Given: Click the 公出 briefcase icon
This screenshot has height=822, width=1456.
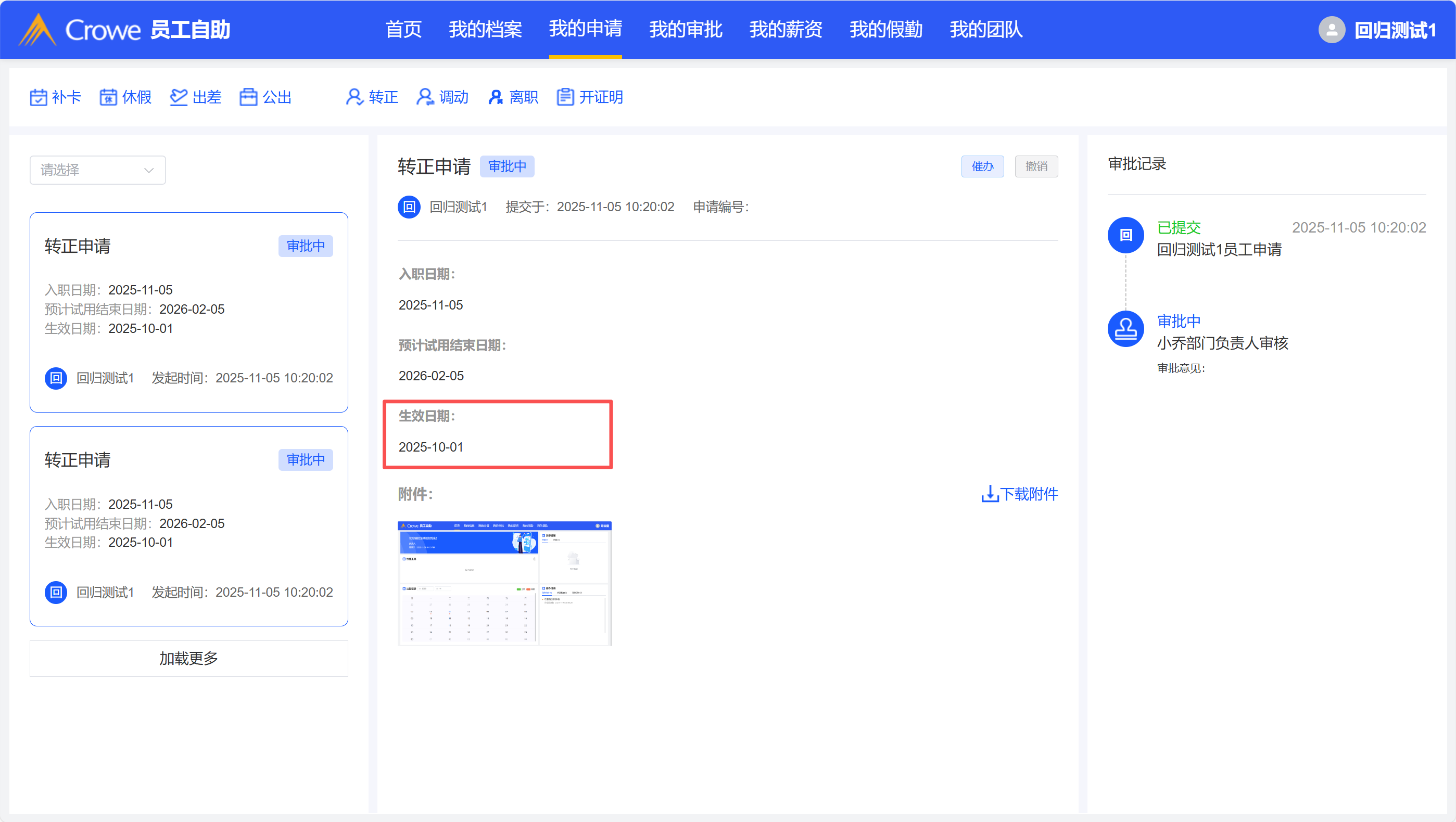Looking at the screenshot, I should (248, 97).
